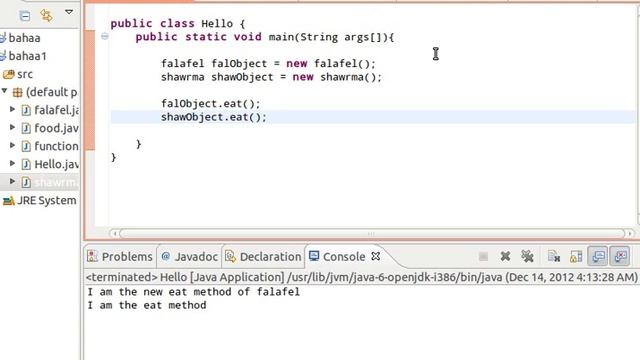Click the greyed Terminate button
This screenshot has width=640, height=360.
coord(483,256)
